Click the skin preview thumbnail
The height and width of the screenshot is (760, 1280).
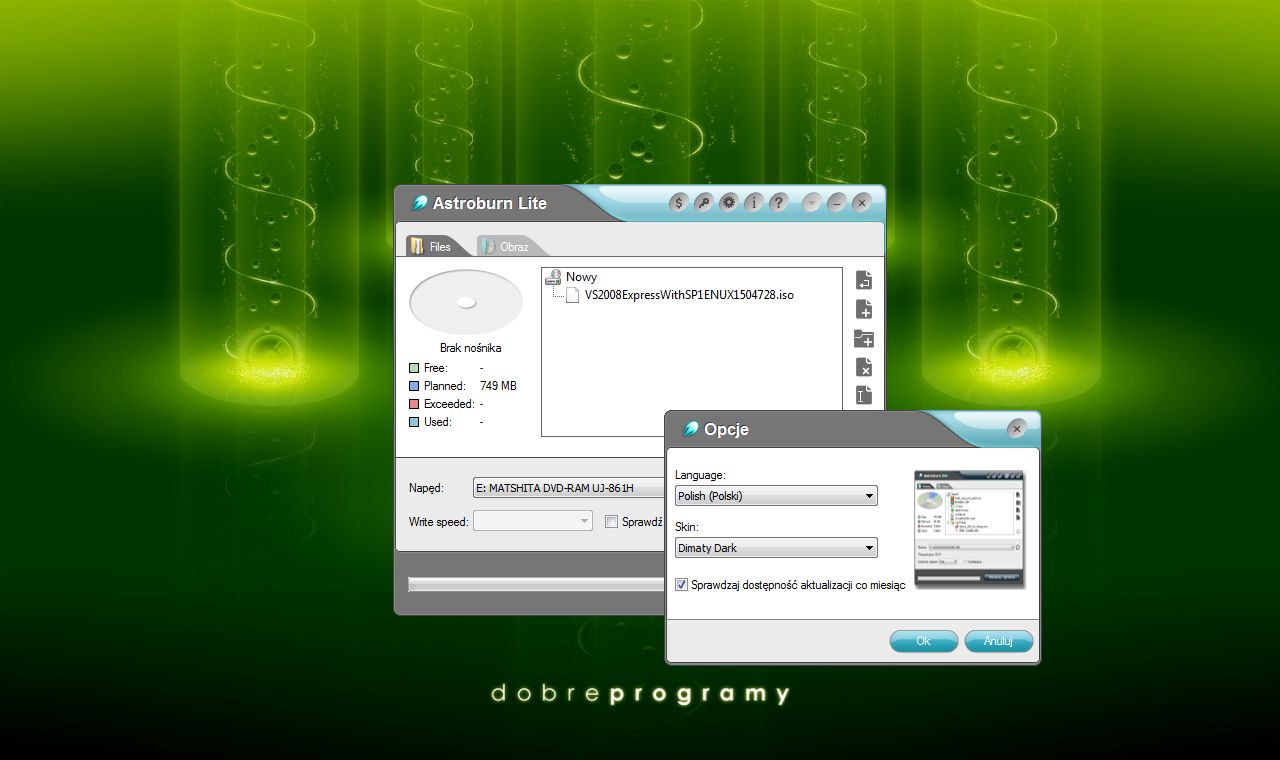click(970, 529)
